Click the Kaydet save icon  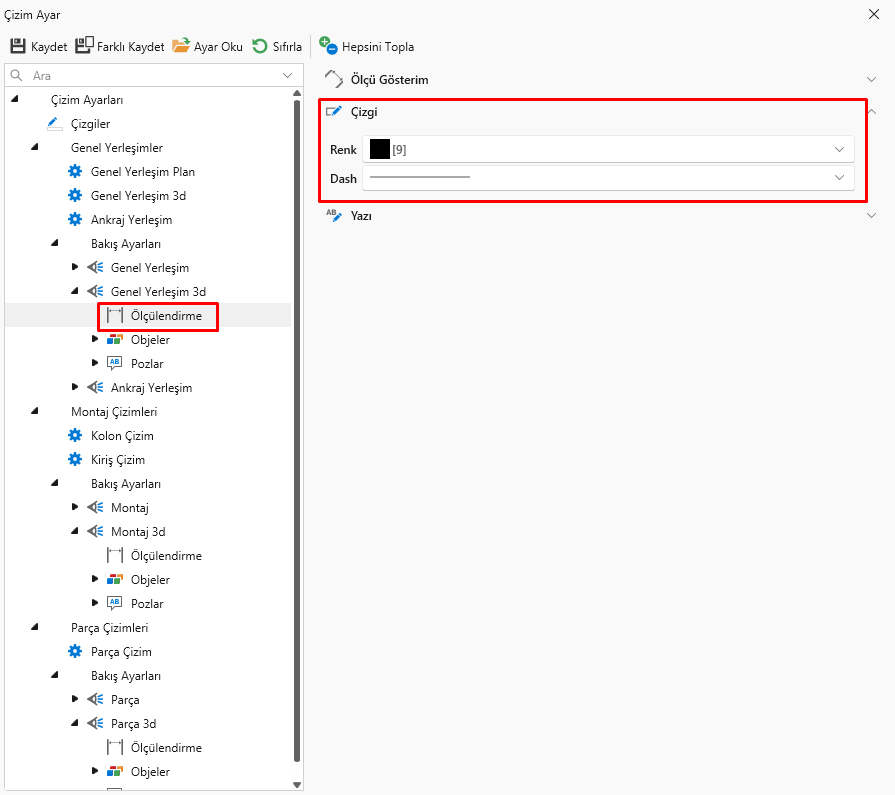click(18, 46)
